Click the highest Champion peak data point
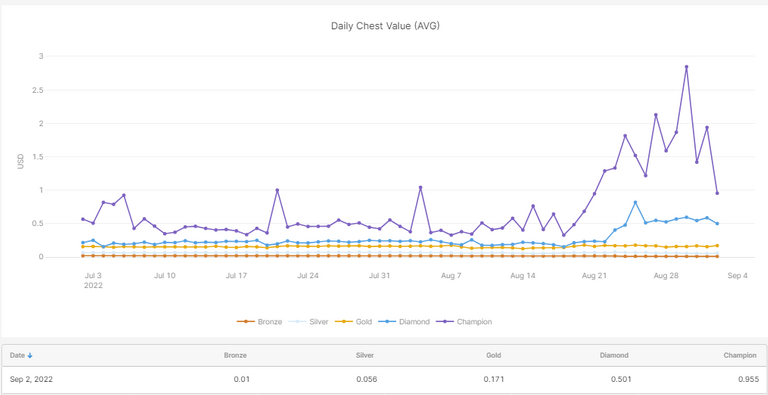This screenshot has width=768, height=395. tap(686, 67)
